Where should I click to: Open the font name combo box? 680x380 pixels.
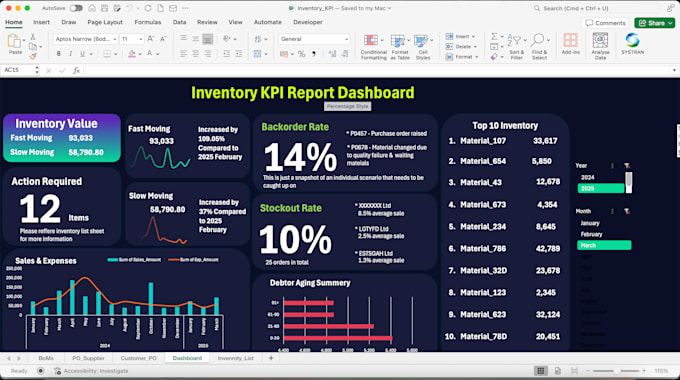pyautogui.click(x=85, y=39)
